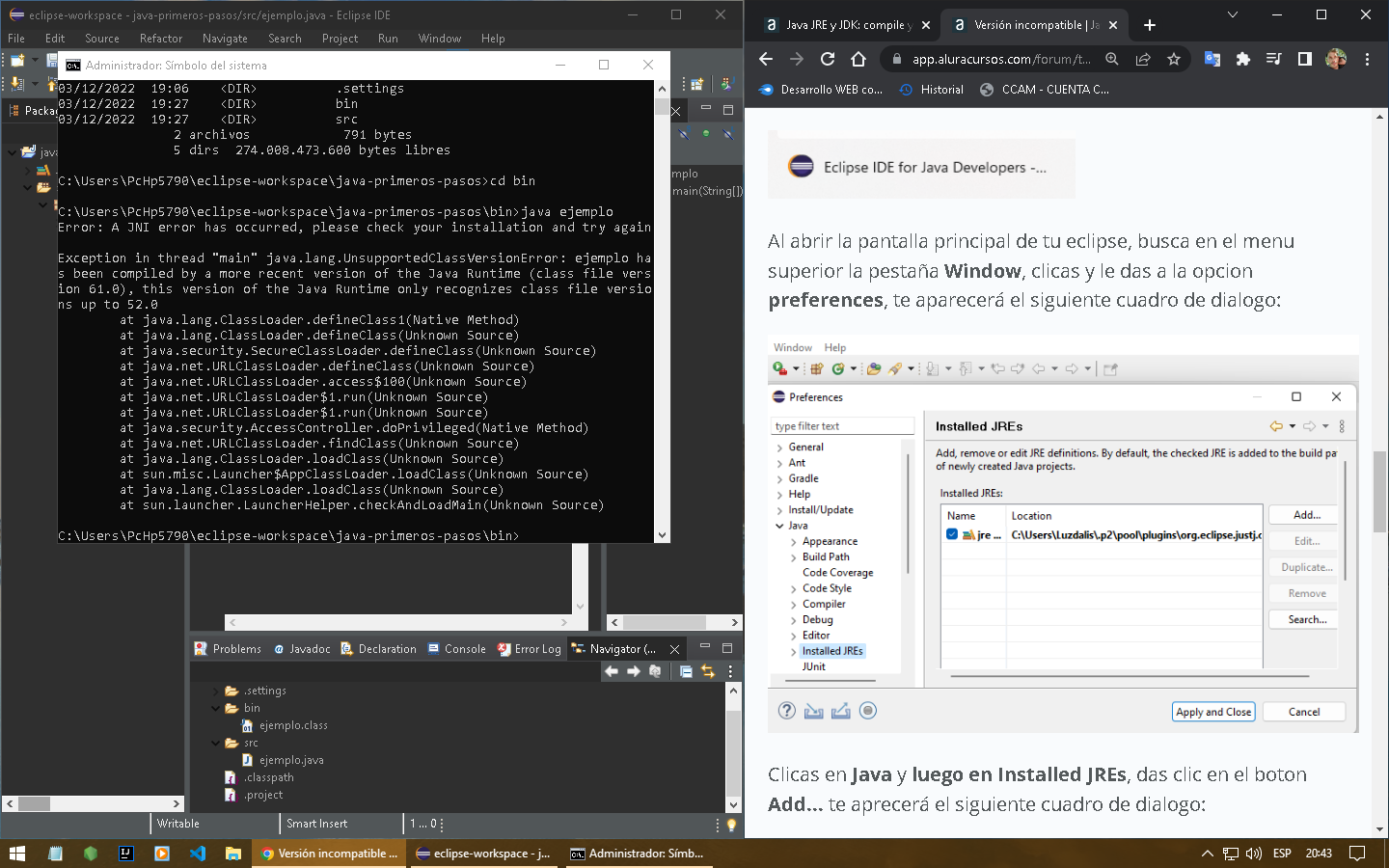Open File Explorer from taskbar

233,854
